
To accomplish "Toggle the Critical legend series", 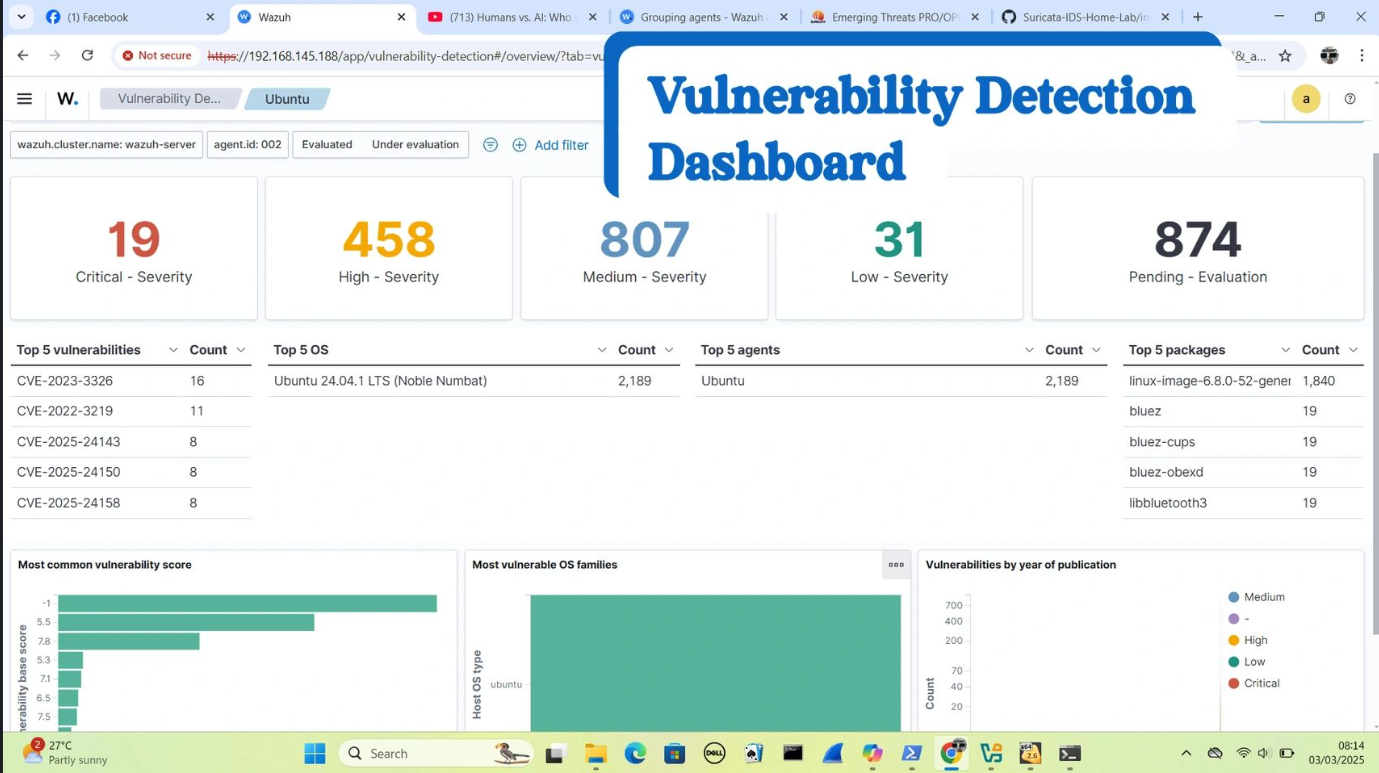I will (1253, 684).
